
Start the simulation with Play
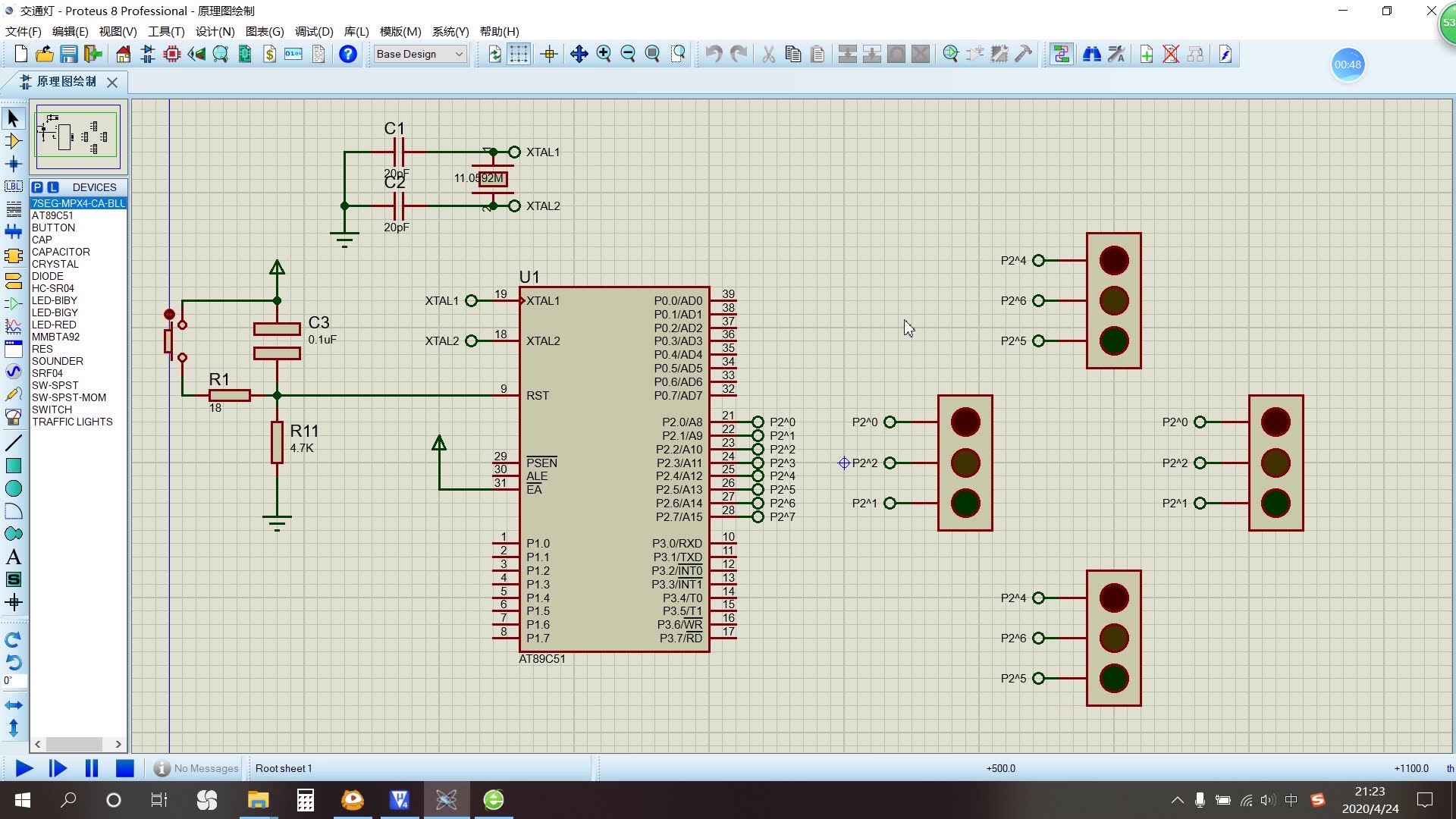24,768
